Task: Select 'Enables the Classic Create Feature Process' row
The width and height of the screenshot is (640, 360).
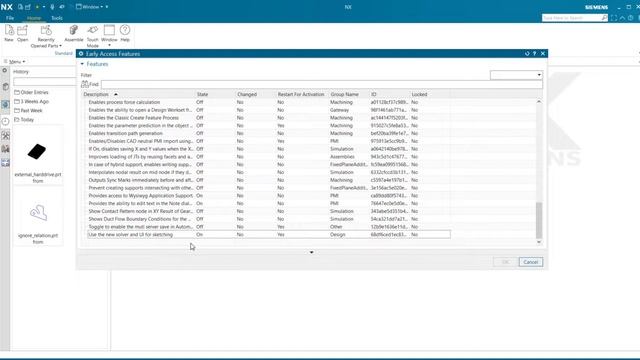Action: [269, 118]
